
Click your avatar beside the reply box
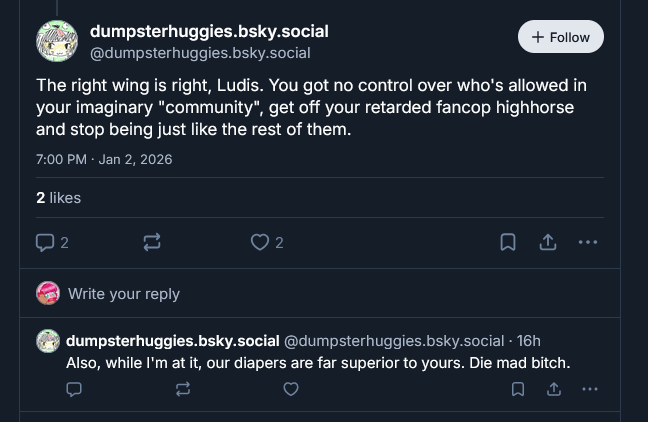click(x=47, y=293)
